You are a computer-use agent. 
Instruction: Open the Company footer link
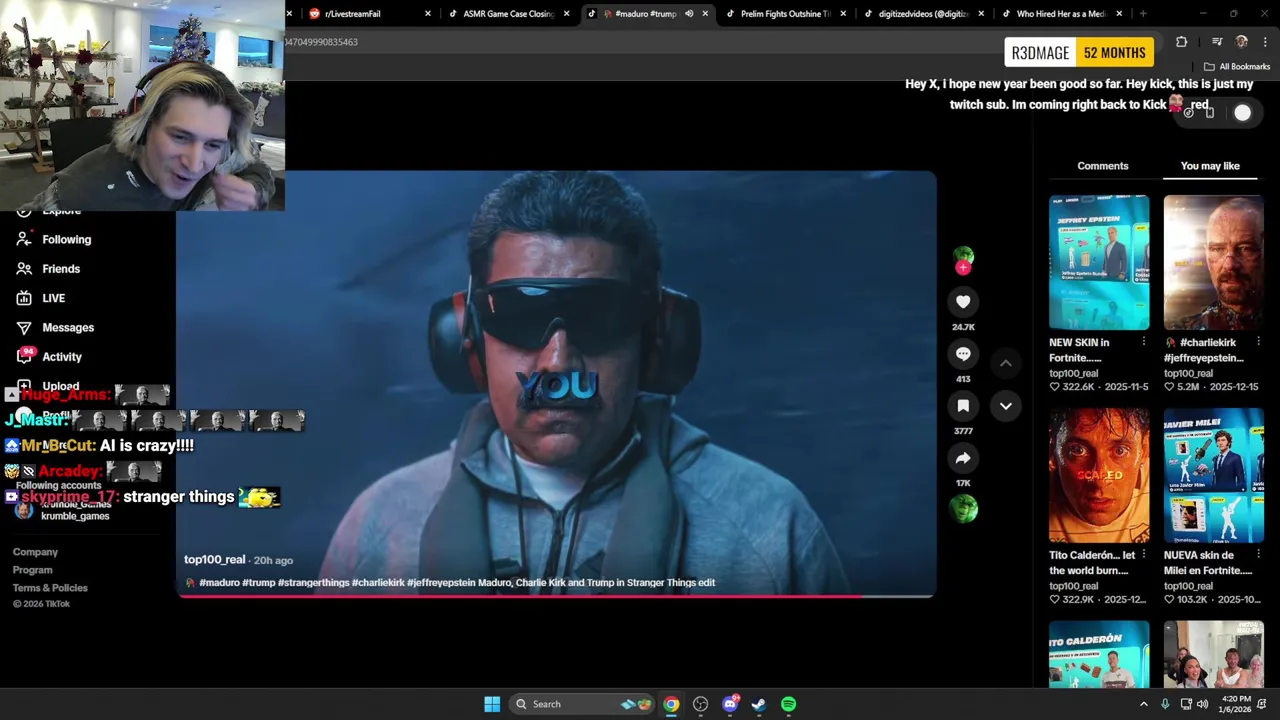(35, 552)
